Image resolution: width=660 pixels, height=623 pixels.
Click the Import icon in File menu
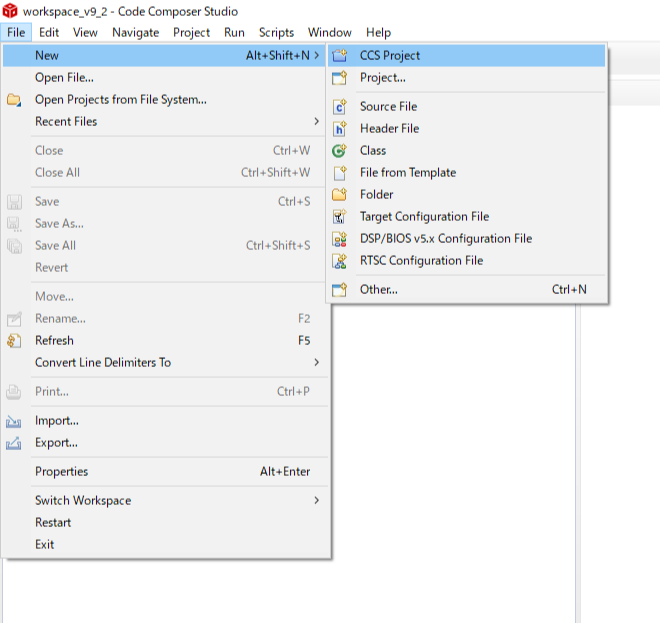pos(14,421)
